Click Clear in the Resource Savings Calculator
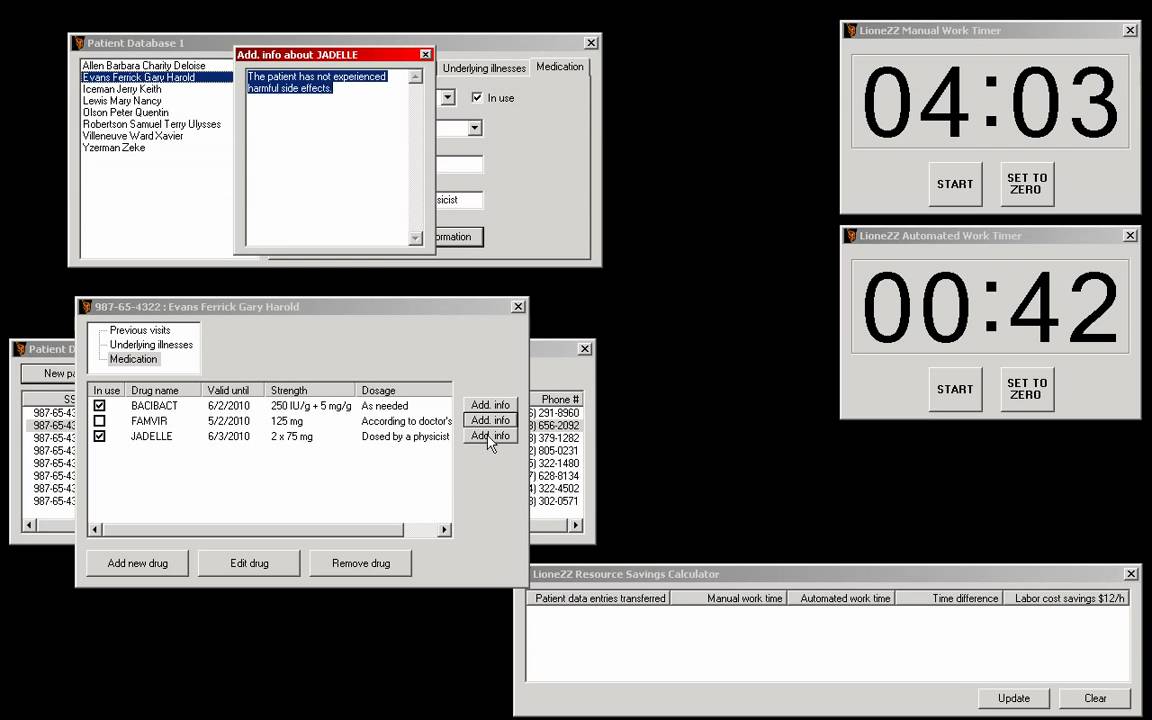 click(x=1095, y=698)
